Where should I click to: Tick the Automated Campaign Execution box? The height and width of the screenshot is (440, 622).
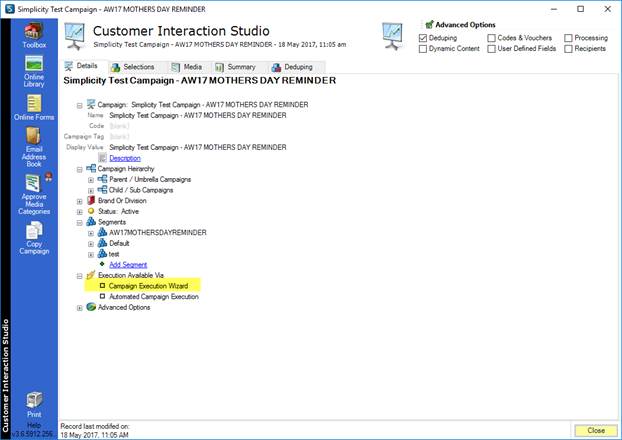[102, 296]
